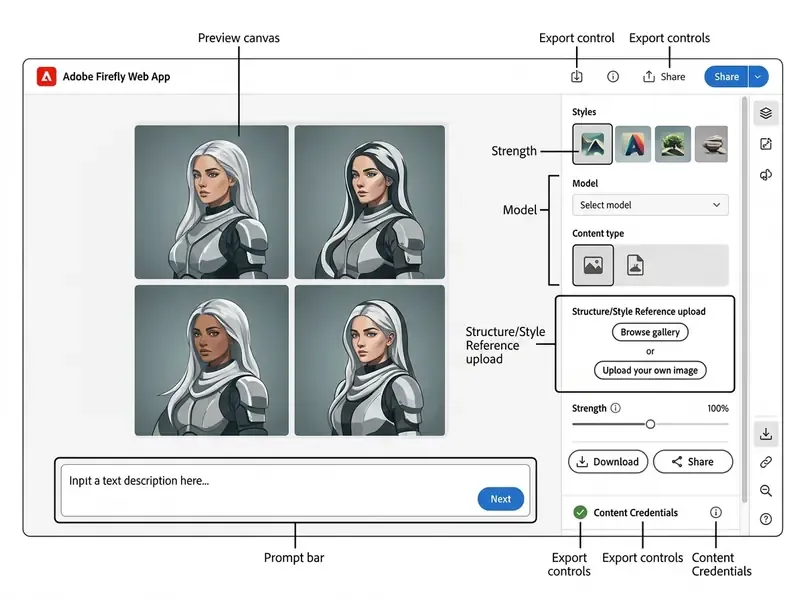
Task: Choose the art document content type icon
Action: [635, 265]
